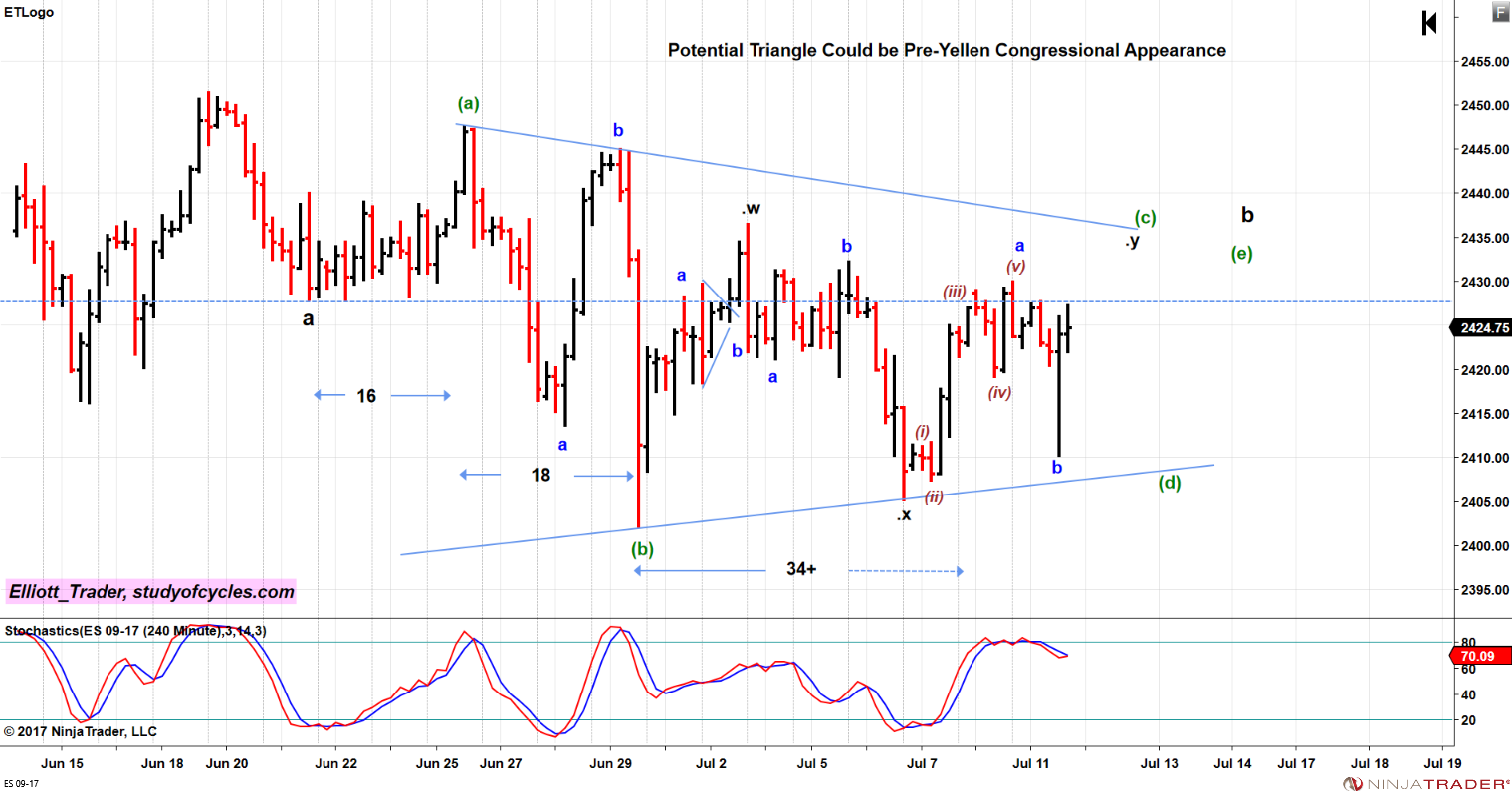1512x792 pixels.
Task: Expand the chart title annotation about Yellen
Action: tap(947, 50)
